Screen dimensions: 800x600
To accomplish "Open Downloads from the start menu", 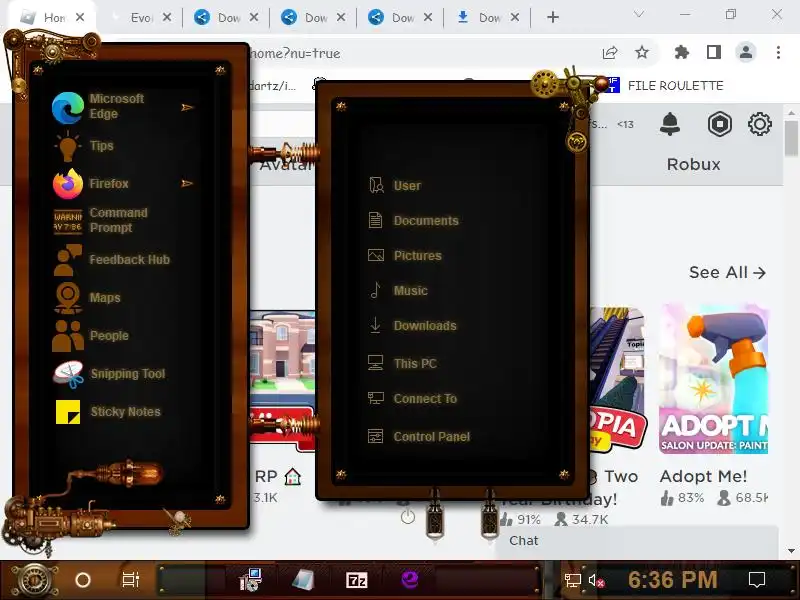I will coord(412,325).
